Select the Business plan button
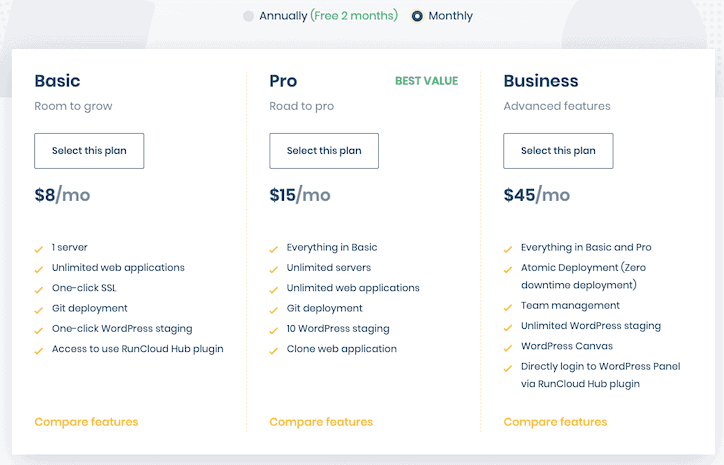 pos(558,151)
